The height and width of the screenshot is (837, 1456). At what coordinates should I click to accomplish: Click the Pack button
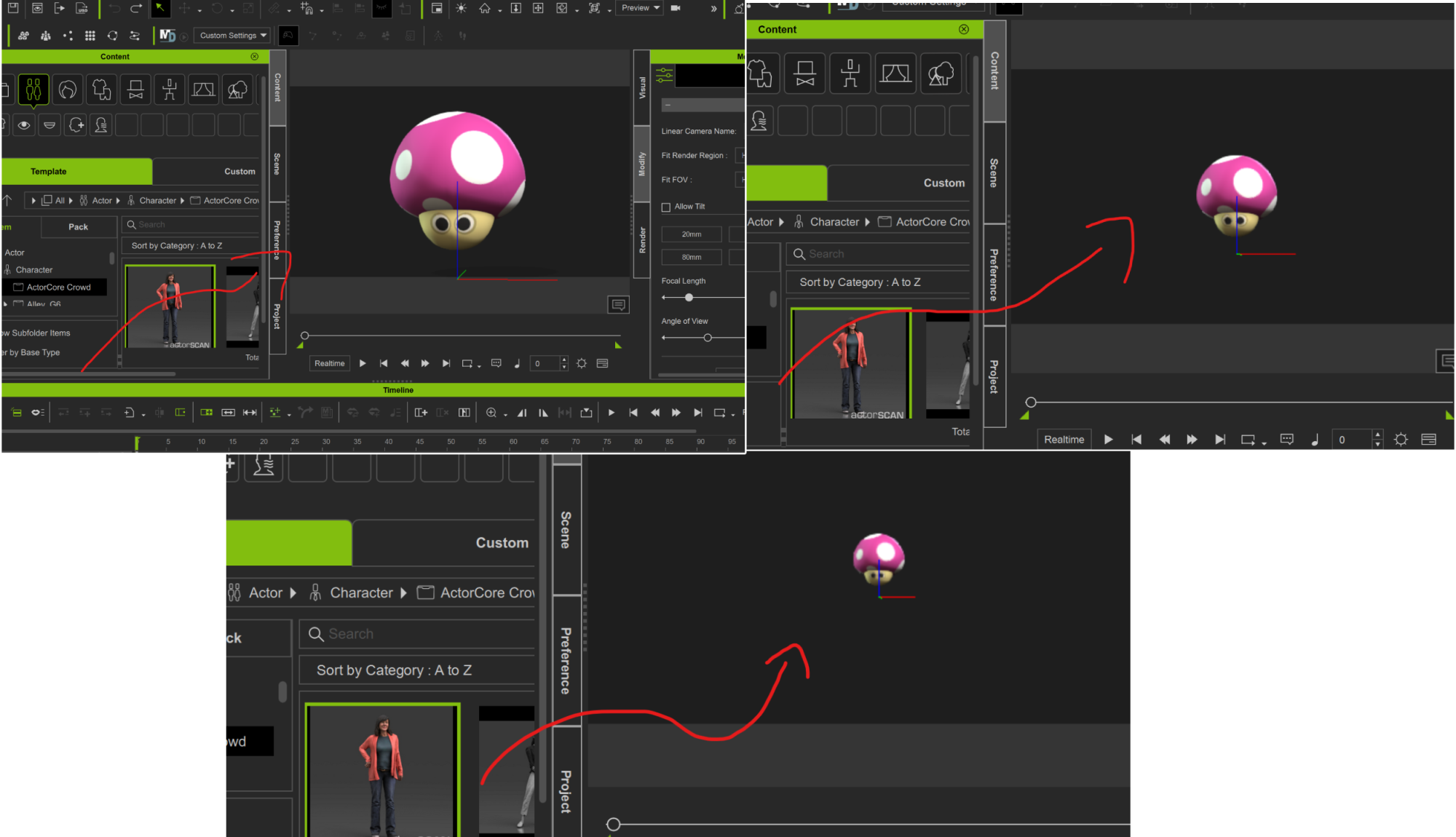coord(79,226)
